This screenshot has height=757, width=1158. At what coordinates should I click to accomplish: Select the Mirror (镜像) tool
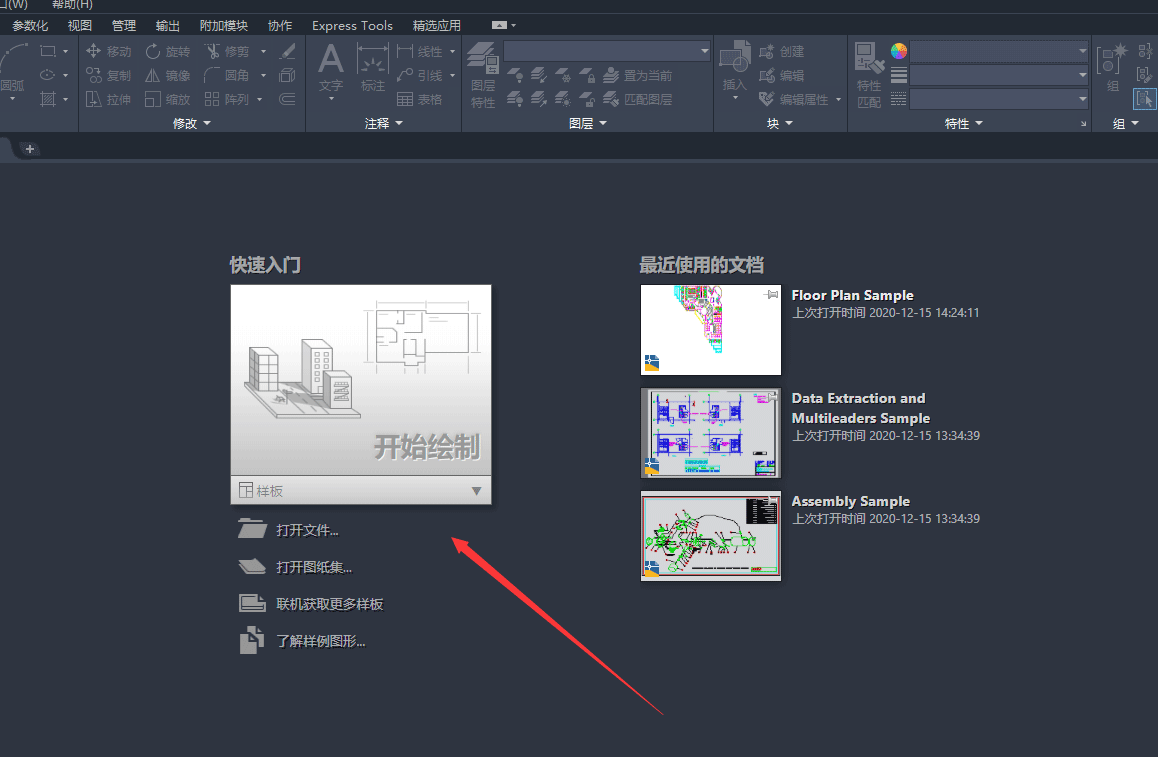pos(168,75)
